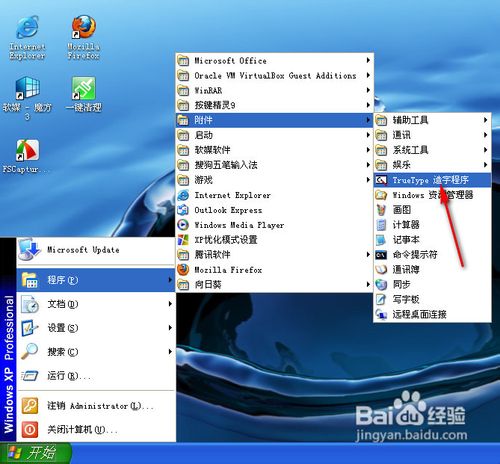
Task: Open the 向日葵 menu item
Action: coord(274,285)
